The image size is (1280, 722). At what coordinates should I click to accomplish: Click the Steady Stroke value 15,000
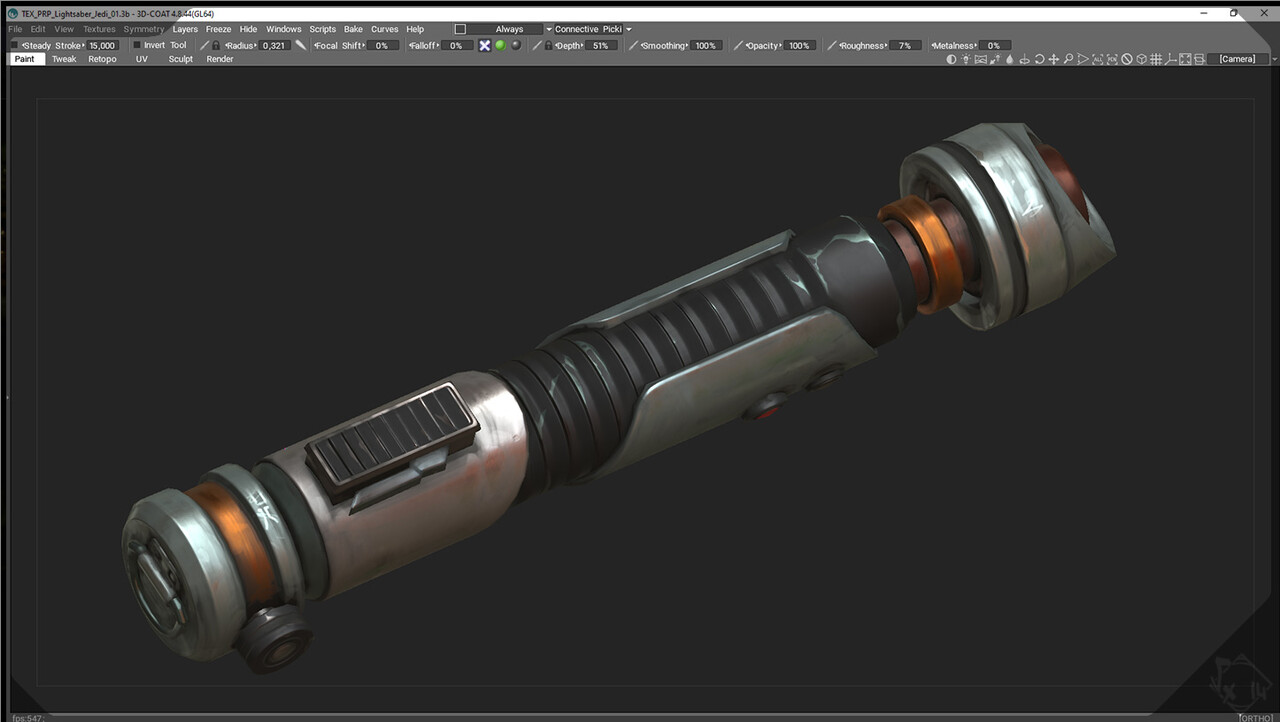click(102, 45)
